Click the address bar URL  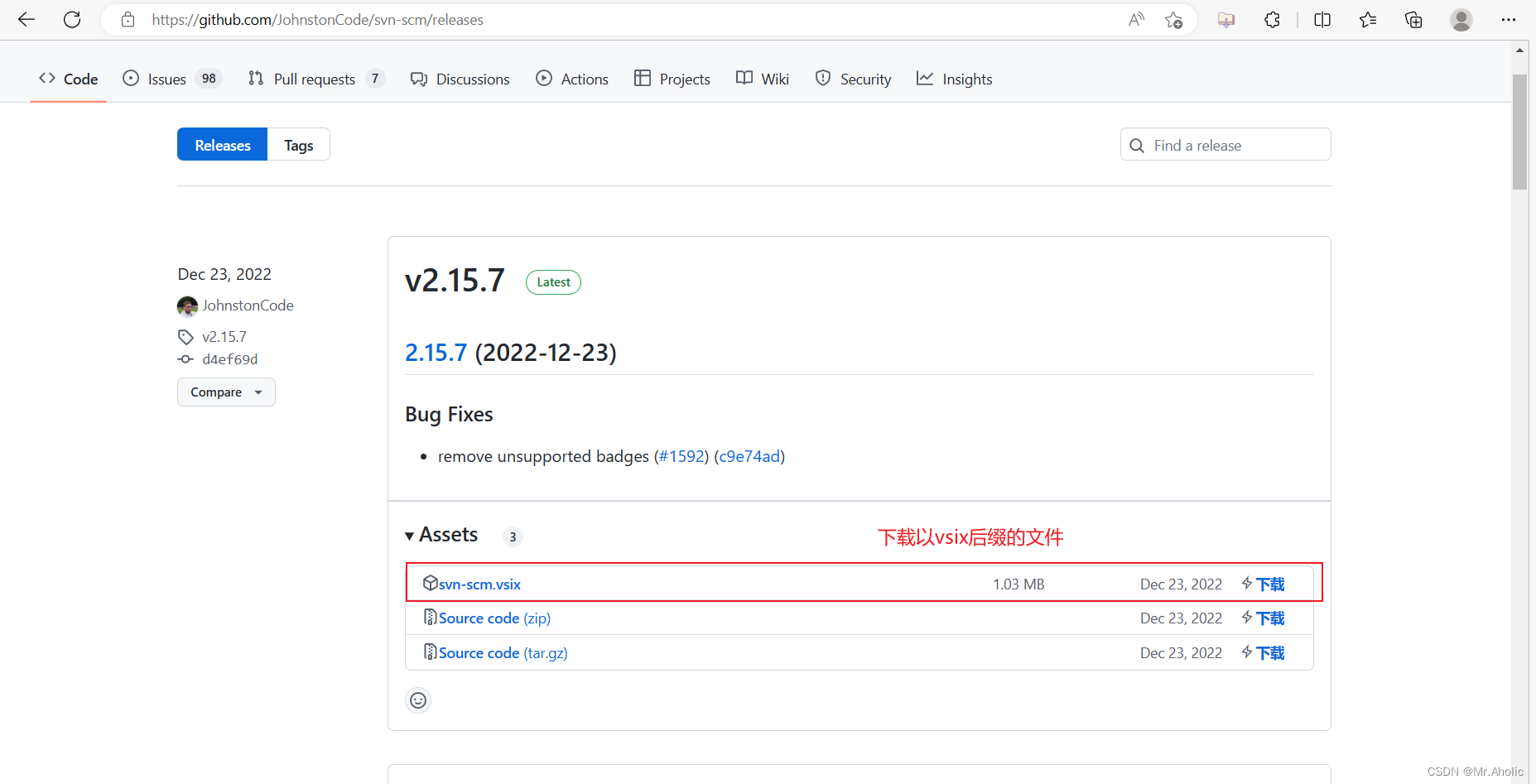[x=317, y=20]
